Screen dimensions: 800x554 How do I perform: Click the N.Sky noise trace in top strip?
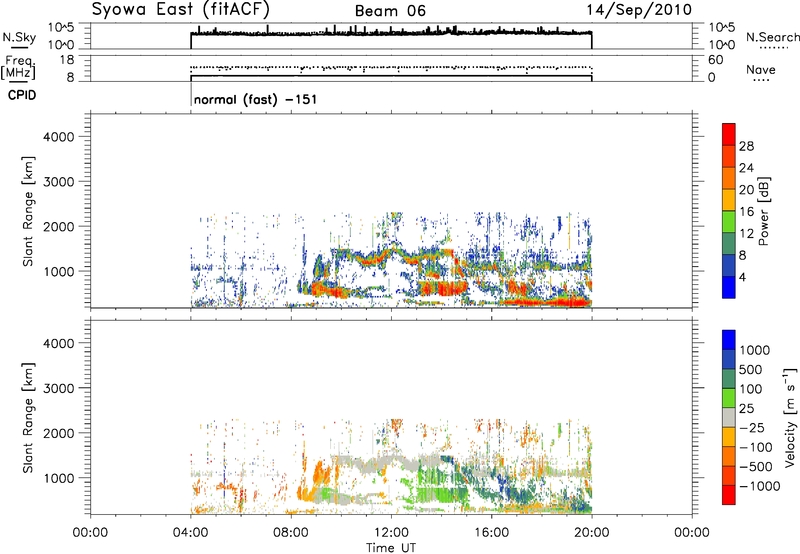click(391, 33)
